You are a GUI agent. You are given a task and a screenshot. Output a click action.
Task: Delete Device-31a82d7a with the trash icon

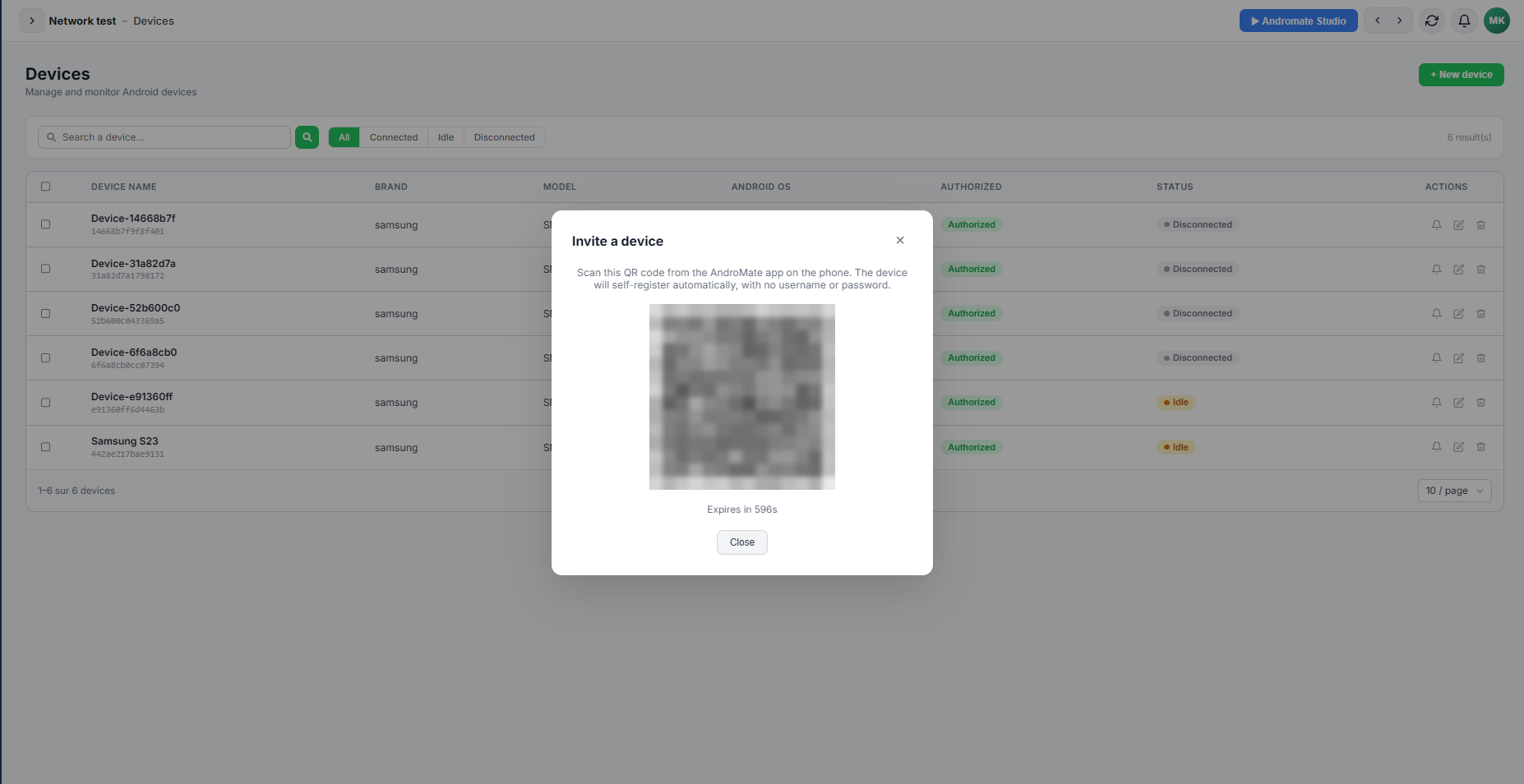1481,269
